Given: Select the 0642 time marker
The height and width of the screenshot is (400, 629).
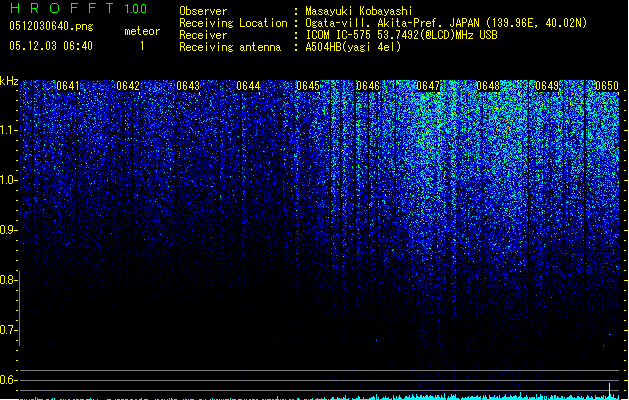Looking at the screenshot, I should pyautogui.click(x=128, y=86).
